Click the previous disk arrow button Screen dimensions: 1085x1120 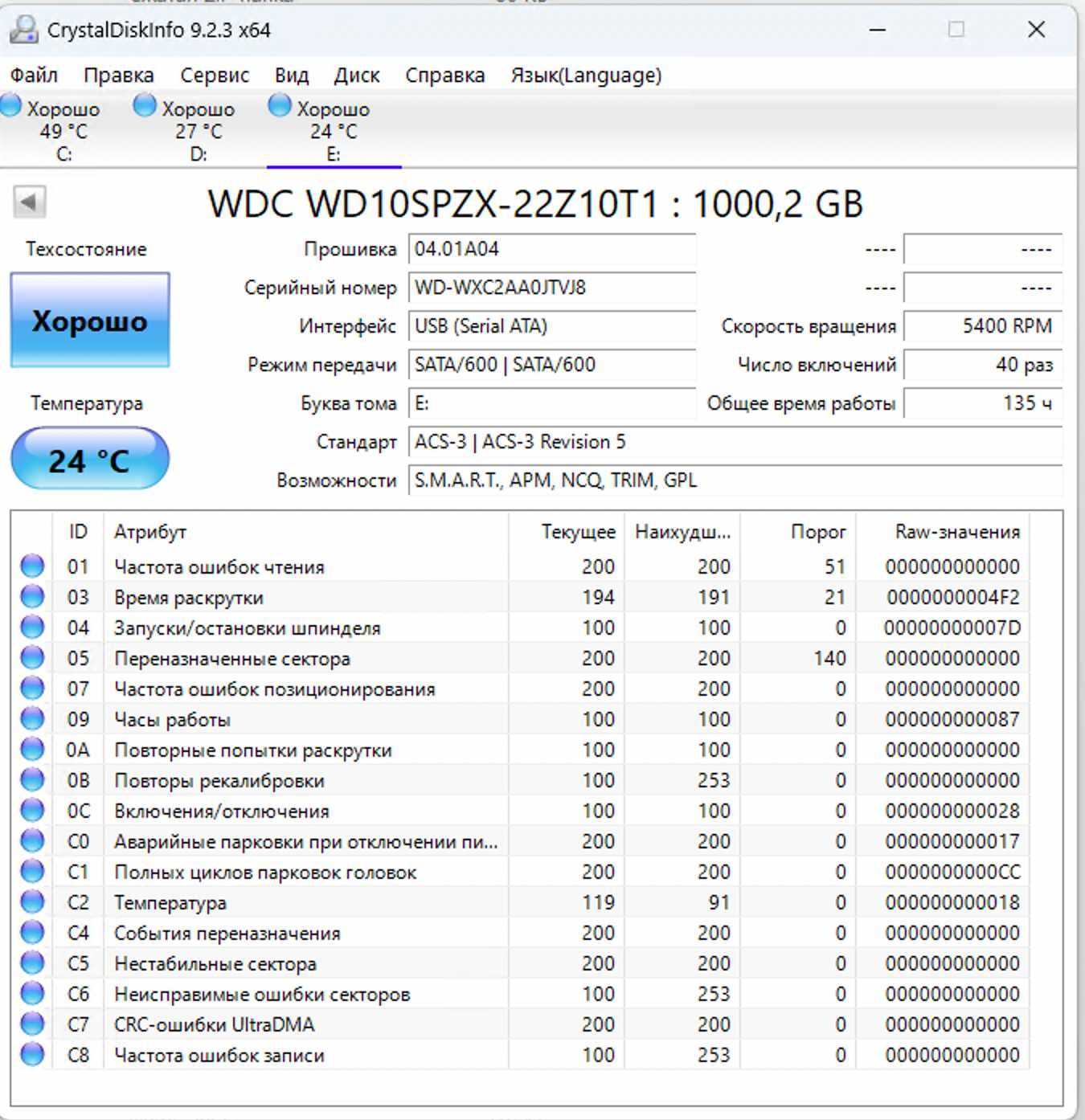point(29,202)
